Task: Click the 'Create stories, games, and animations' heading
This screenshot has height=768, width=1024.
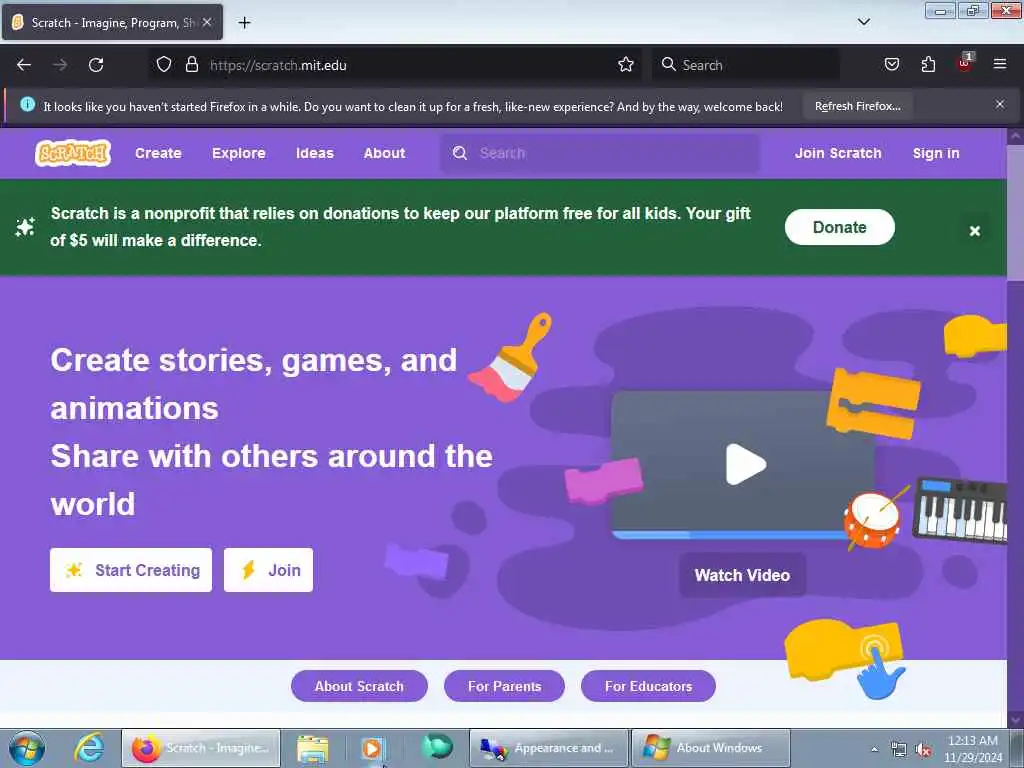Action: pyautogui.click(x=253, y=384)
